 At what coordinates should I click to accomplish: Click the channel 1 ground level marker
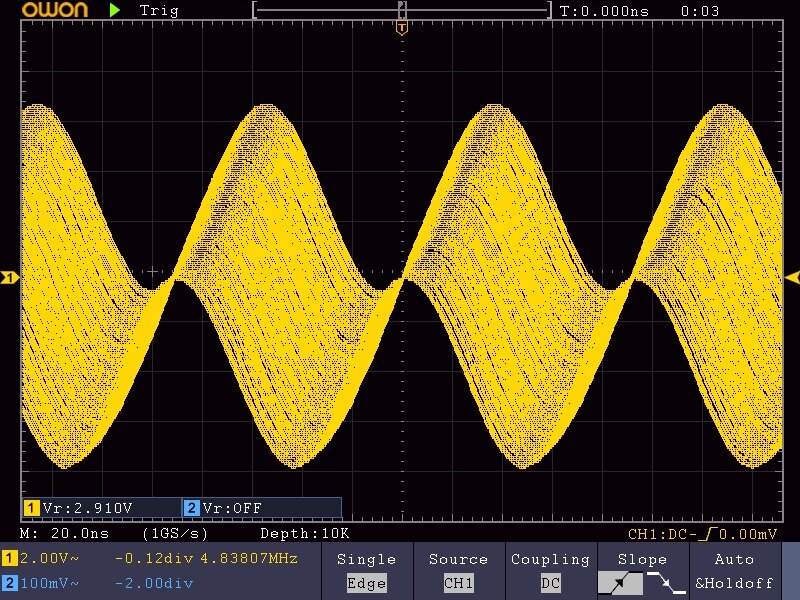point(10,278)
